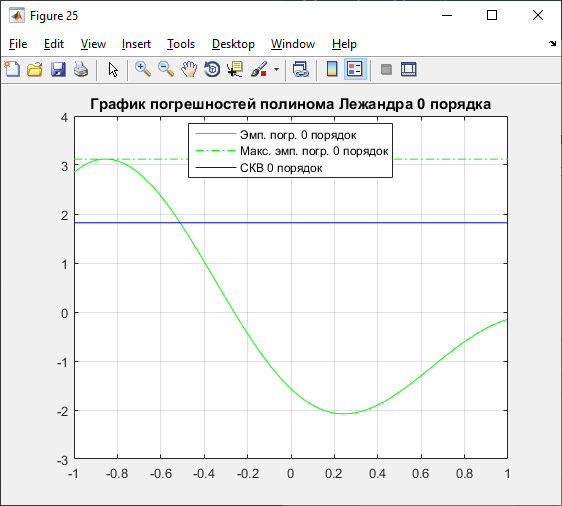The height and width of the screenshot is (506, 562).
Task: Turn on the Data Cursor tool
Action: (235, 69)
